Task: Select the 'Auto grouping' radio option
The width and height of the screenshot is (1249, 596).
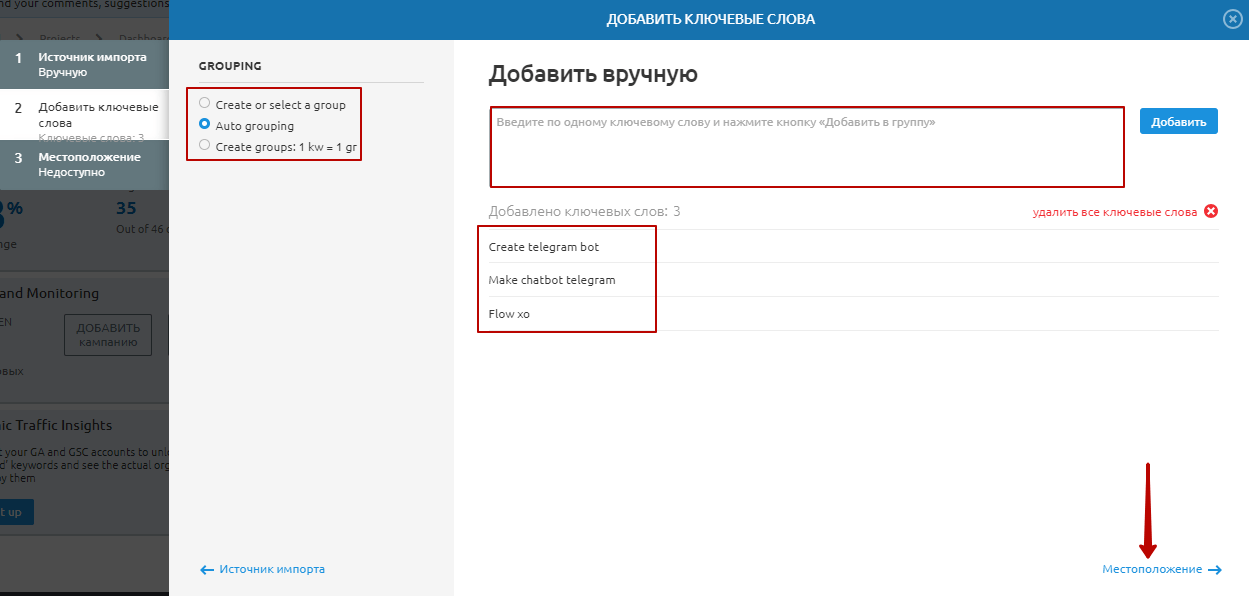Action: click(205, 125)
